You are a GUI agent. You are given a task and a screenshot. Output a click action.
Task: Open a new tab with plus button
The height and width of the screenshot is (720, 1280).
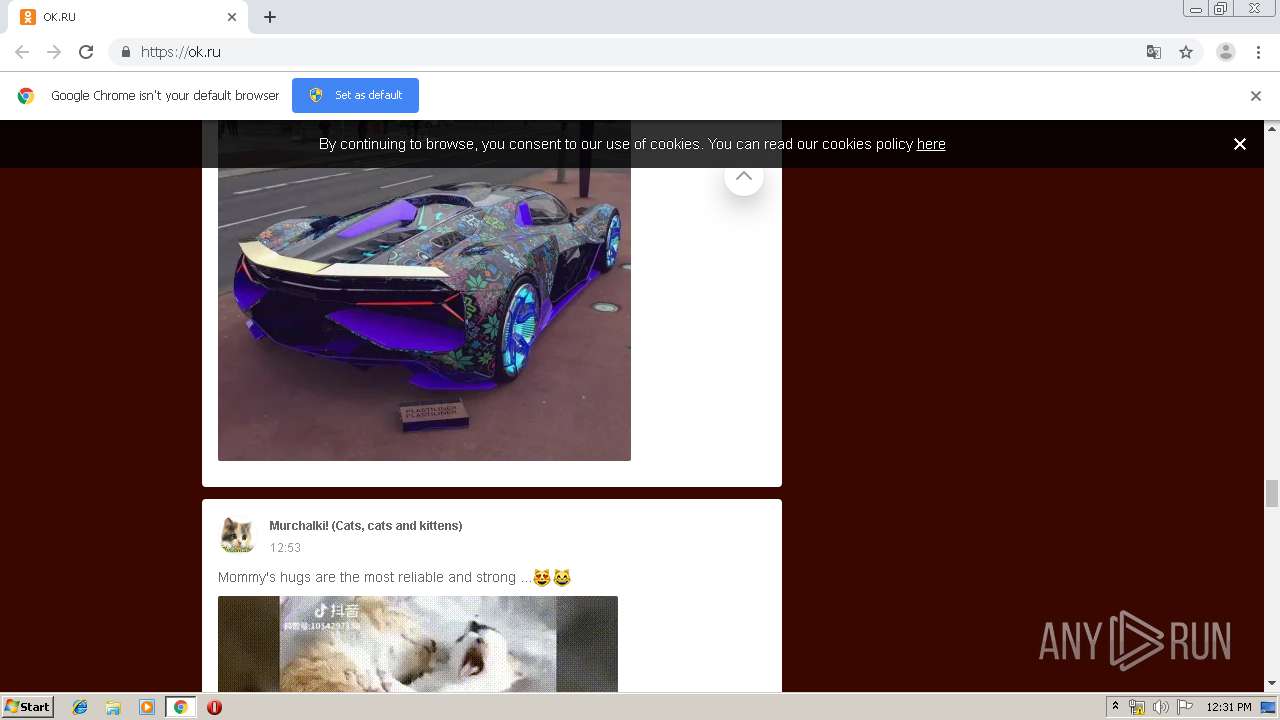270,17
